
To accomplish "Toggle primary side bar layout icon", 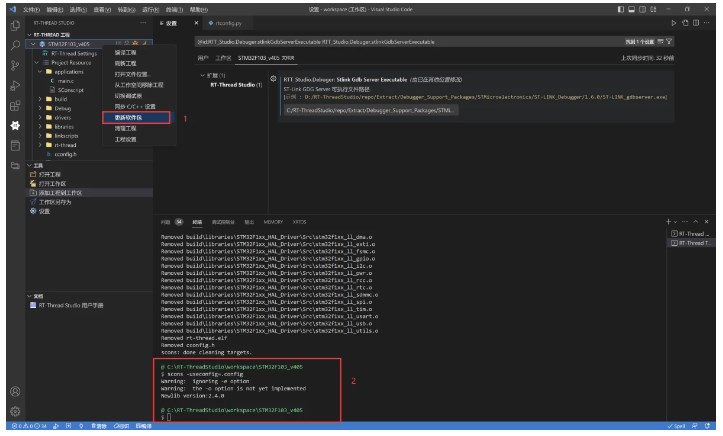I will (x=621, y=9).
